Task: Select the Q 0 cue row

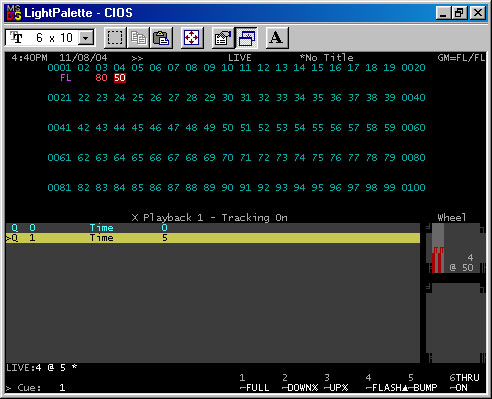Action: point(213,228)
